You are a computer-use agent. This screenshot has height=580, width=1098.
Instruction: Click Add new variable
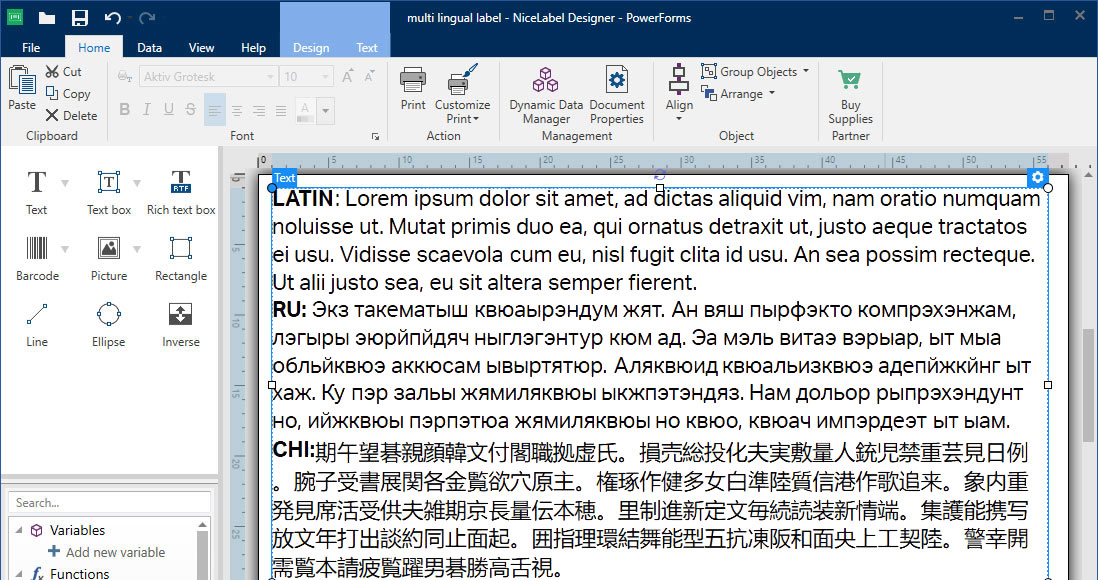(x=114, y=552)
